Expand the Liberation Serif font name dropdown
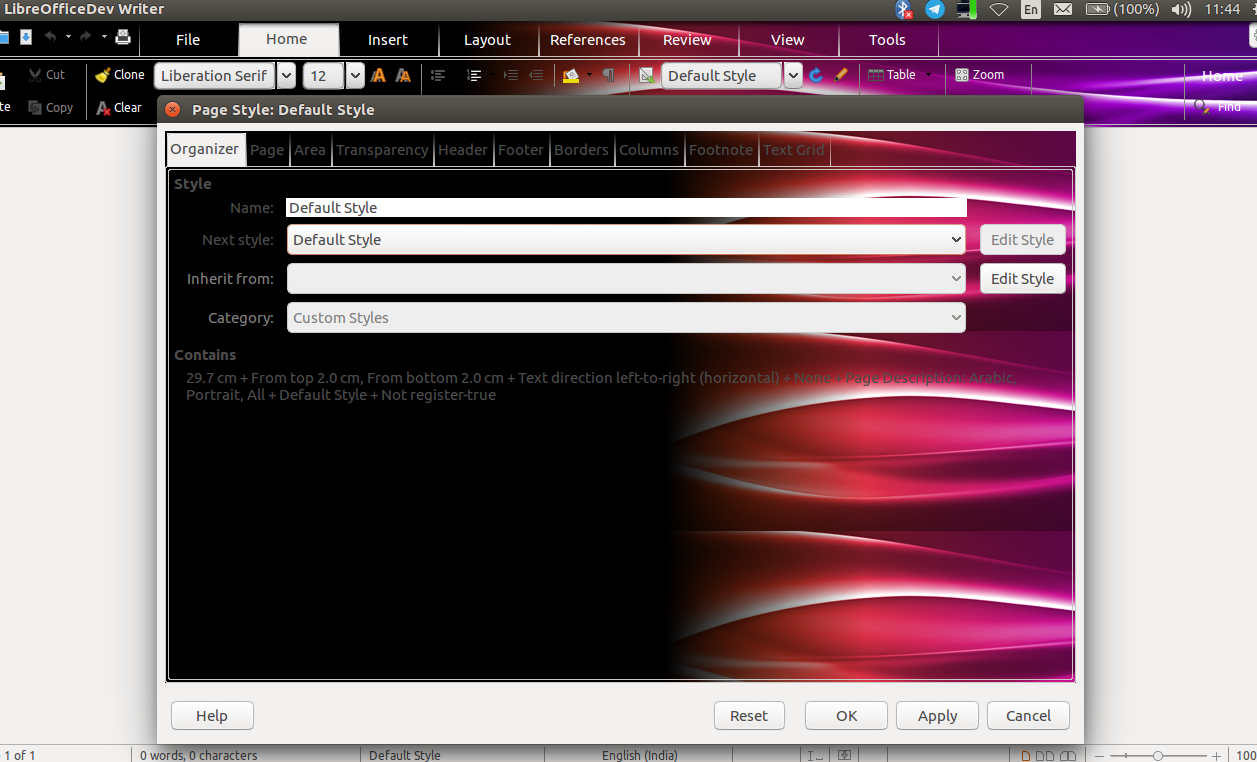The width and height of the screenshot is (1257, 762). click(286, 76)
